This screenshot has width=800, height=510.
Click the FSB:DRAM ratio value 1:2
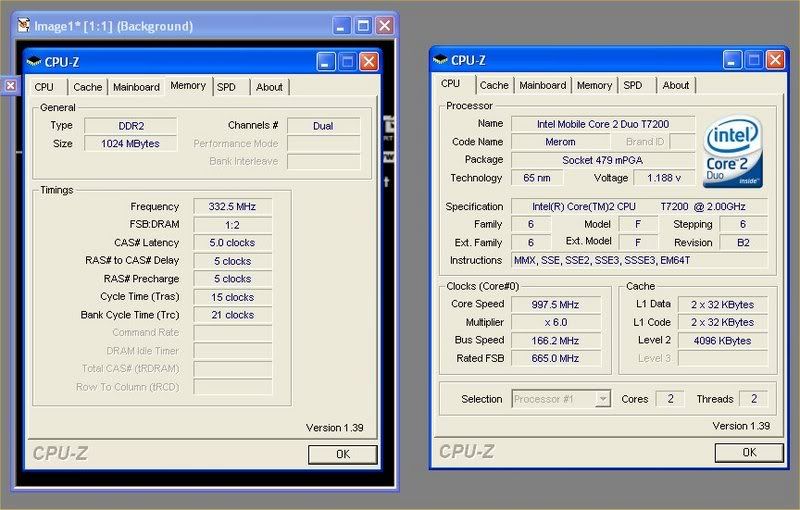233,225
